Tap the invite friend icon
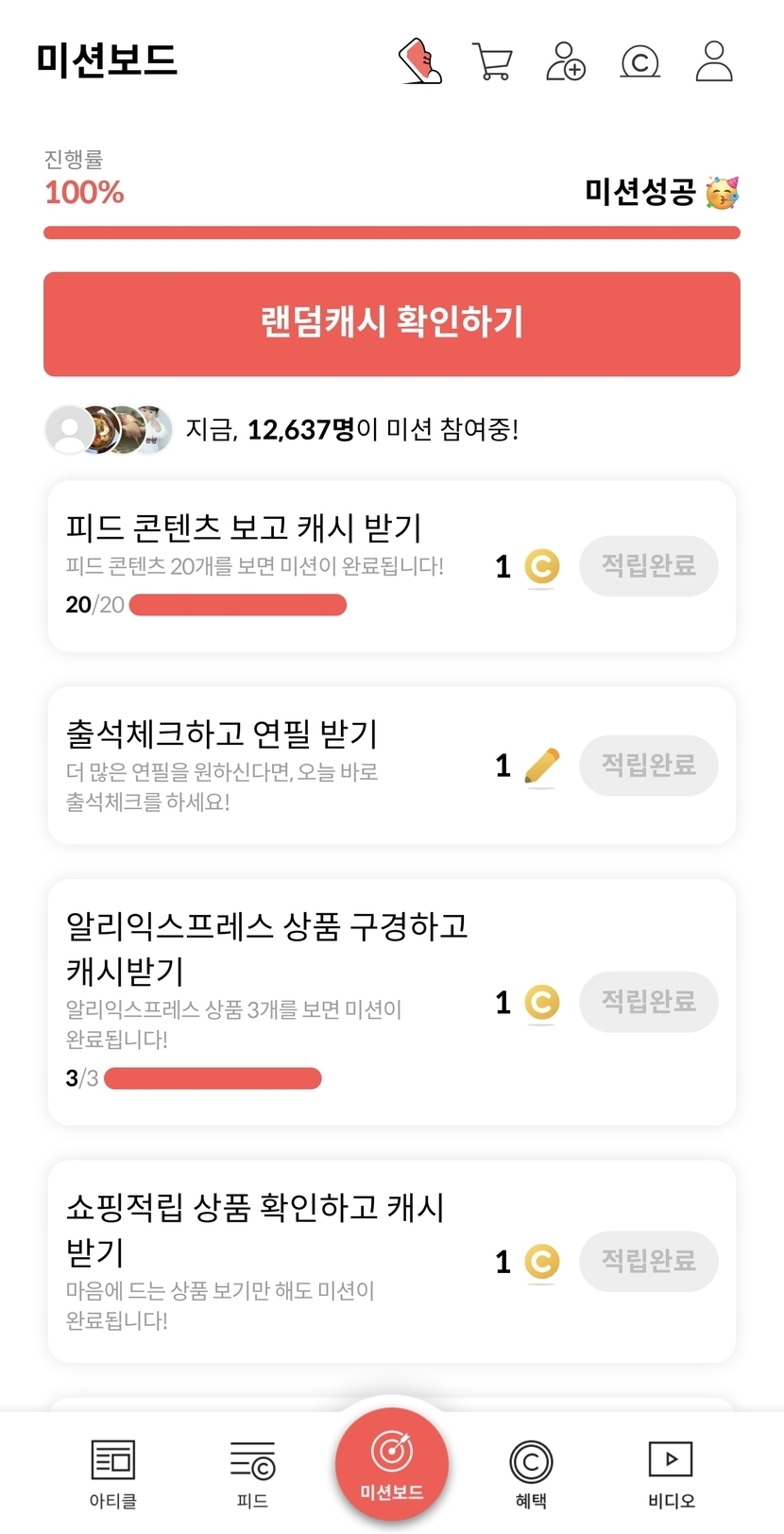 coord(565,61)
